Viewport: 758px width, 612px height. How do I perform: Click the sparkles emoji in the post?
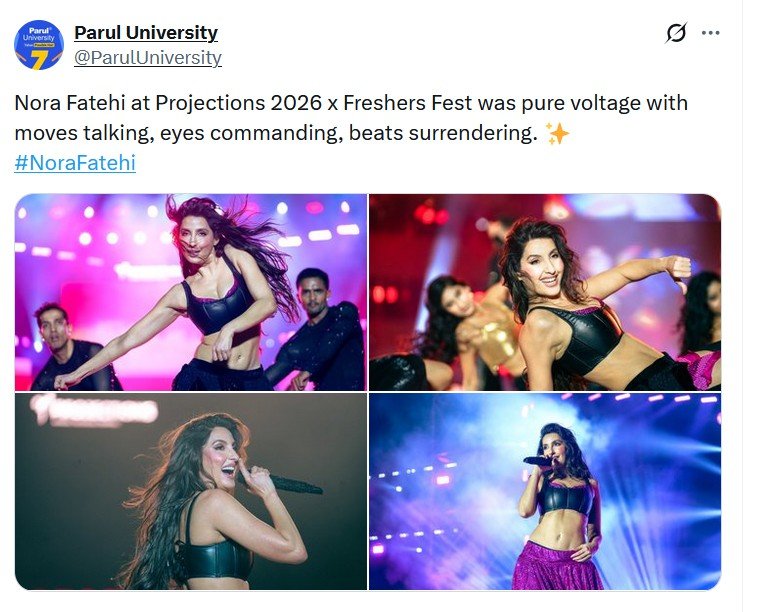pyautogui.click(x=557, y=133)
